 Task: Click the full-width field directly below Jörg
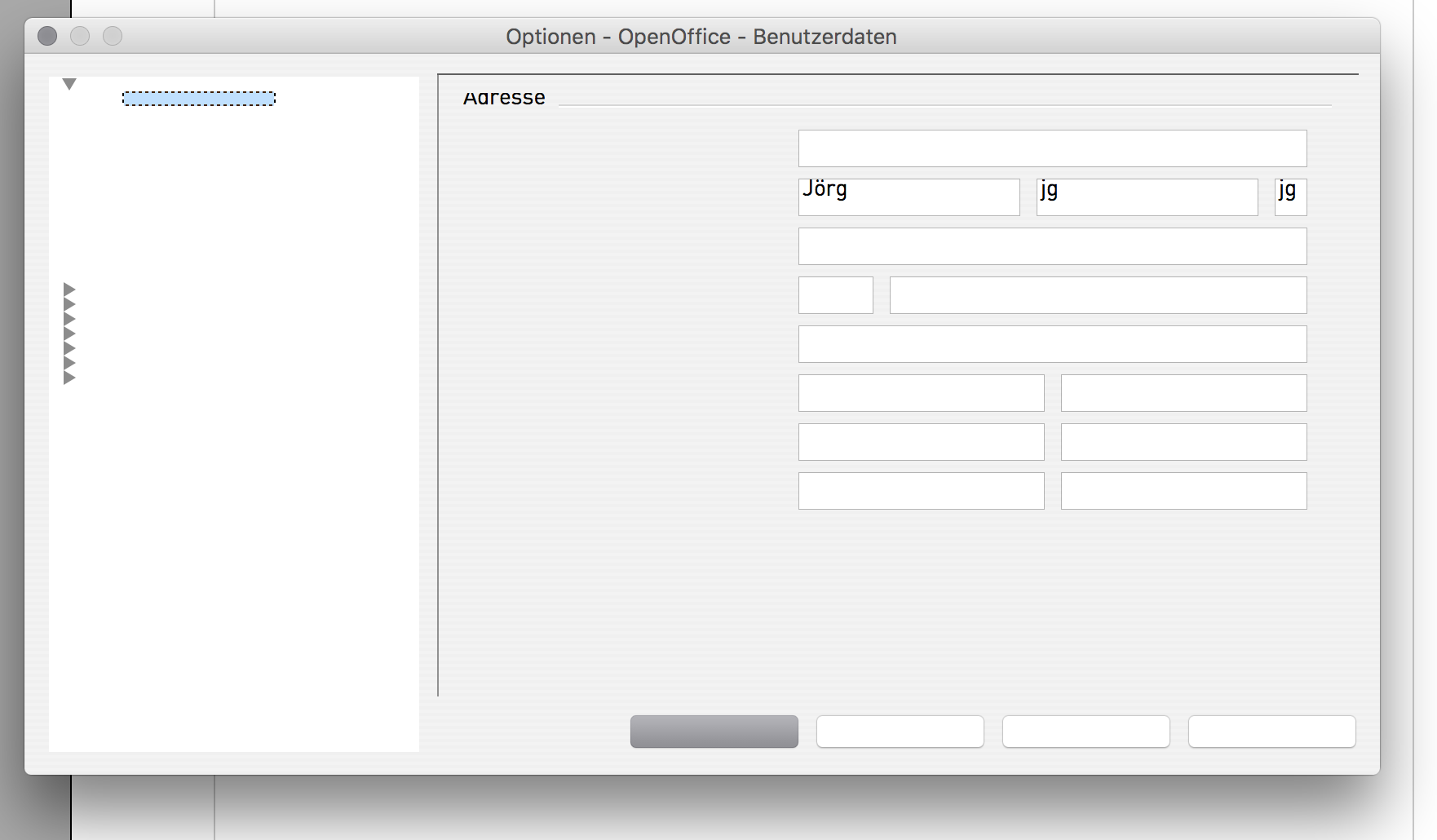1052,246
